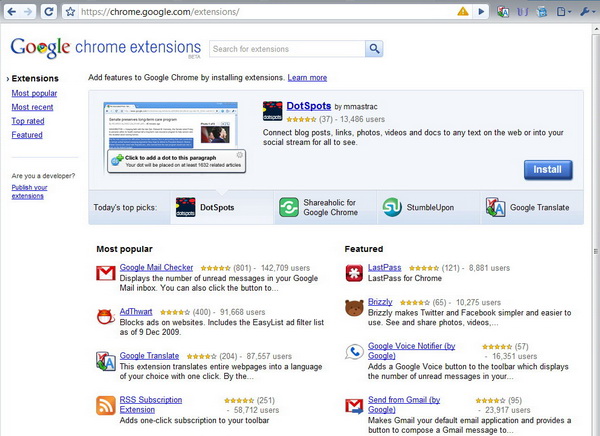
Task: Click the Featured section heading
Action: tap(364, 249)
